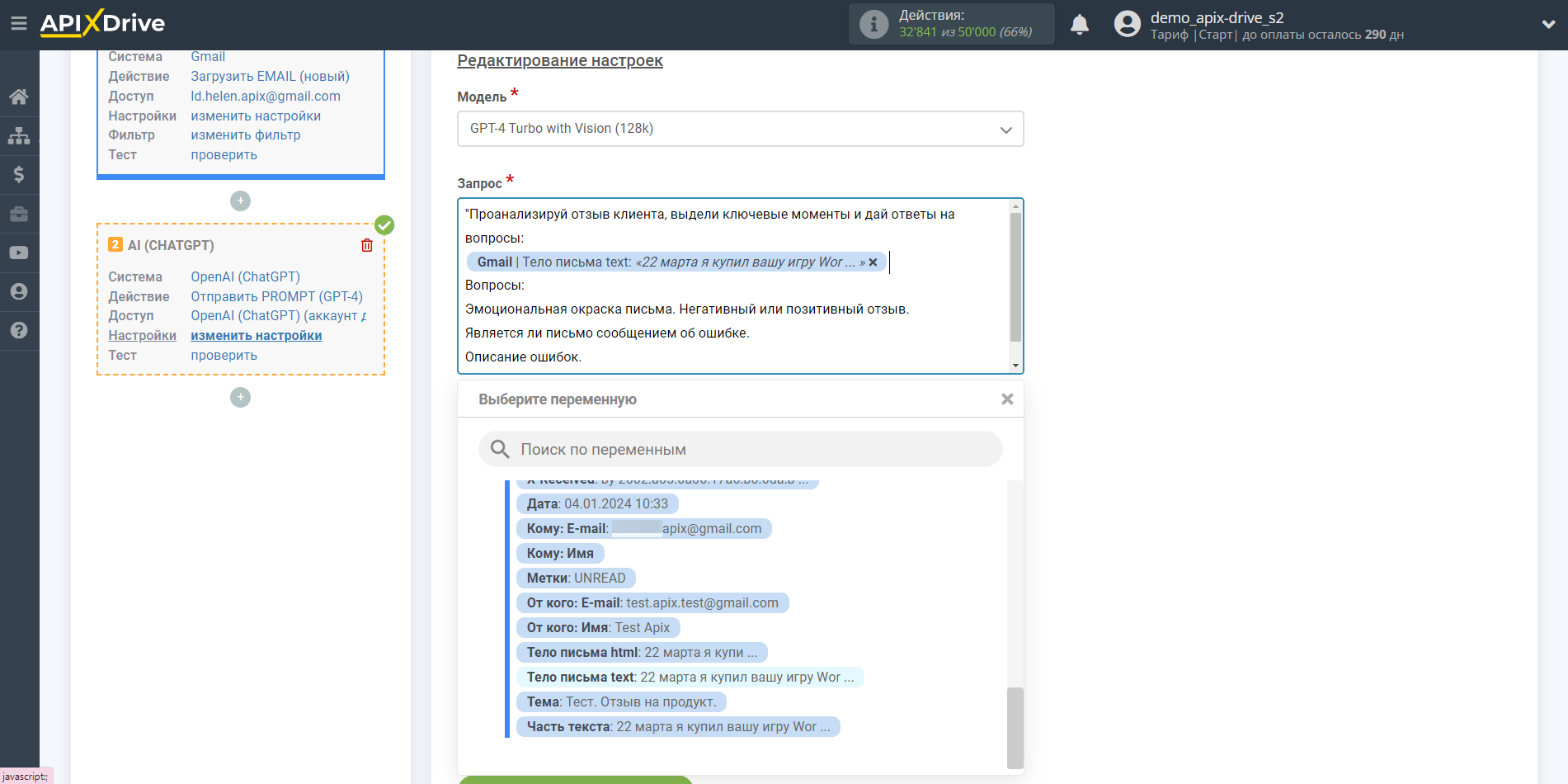Click the search magnifier icon
The width and height of the screenshot is (1568, 784).
pyautogui.click(x=500, y=449)
